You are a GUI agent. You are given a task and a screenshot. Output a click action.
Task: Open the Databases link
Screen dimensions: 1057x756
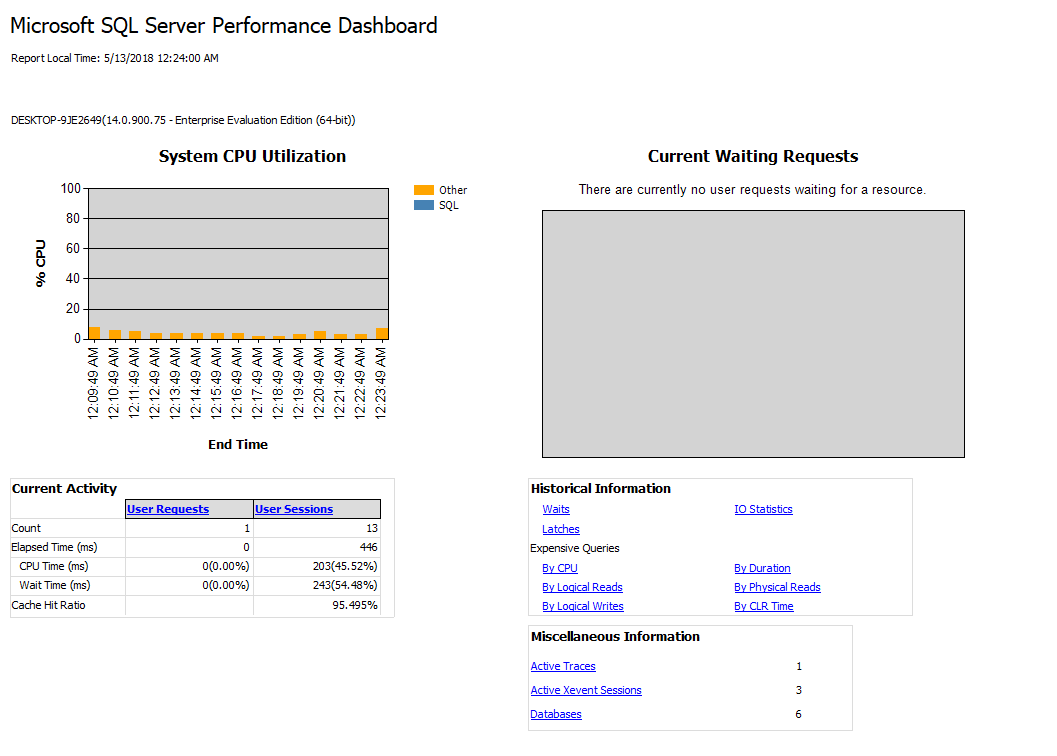pyautogui.click(x=556, y=715)
